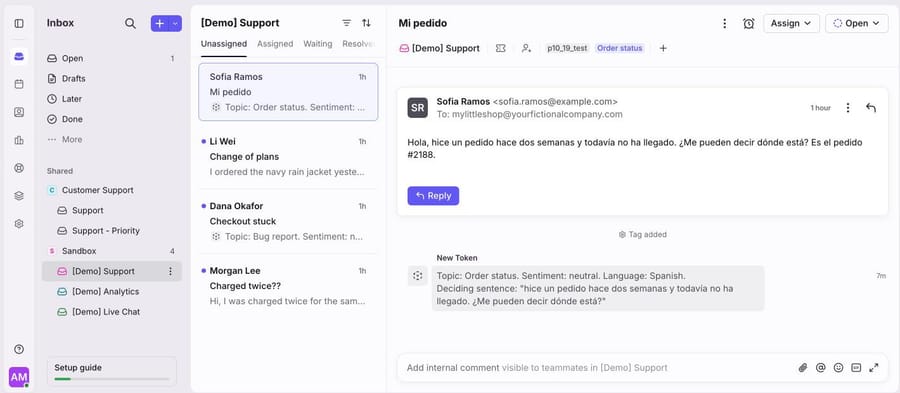
Task: Open the sort order arrows icon
Action: point(366,23)
